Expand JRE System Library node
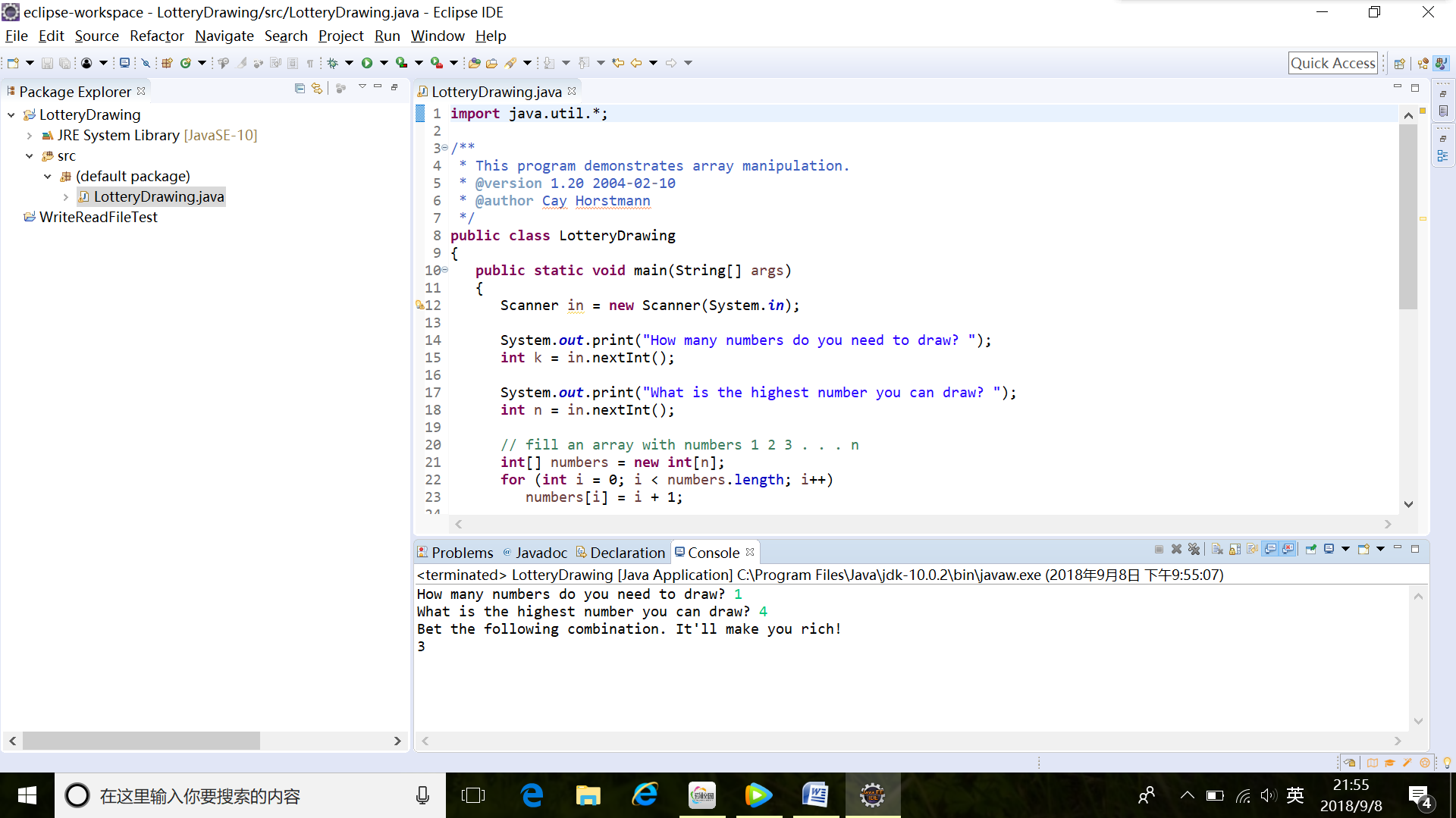Screen dimensions: 1456x818 [x=30, y=135]
